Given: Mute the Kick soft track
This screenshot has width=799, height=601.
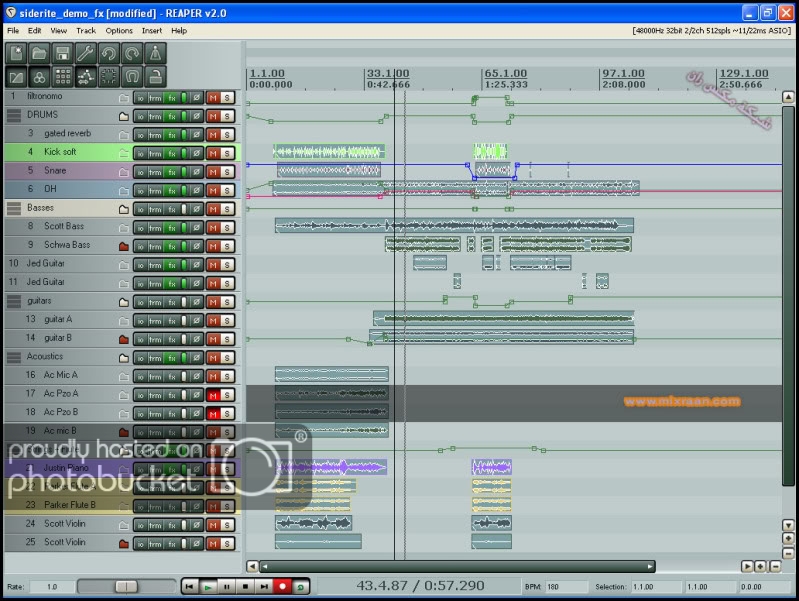Looking at the screenshot, I should [x=213, y=153].
